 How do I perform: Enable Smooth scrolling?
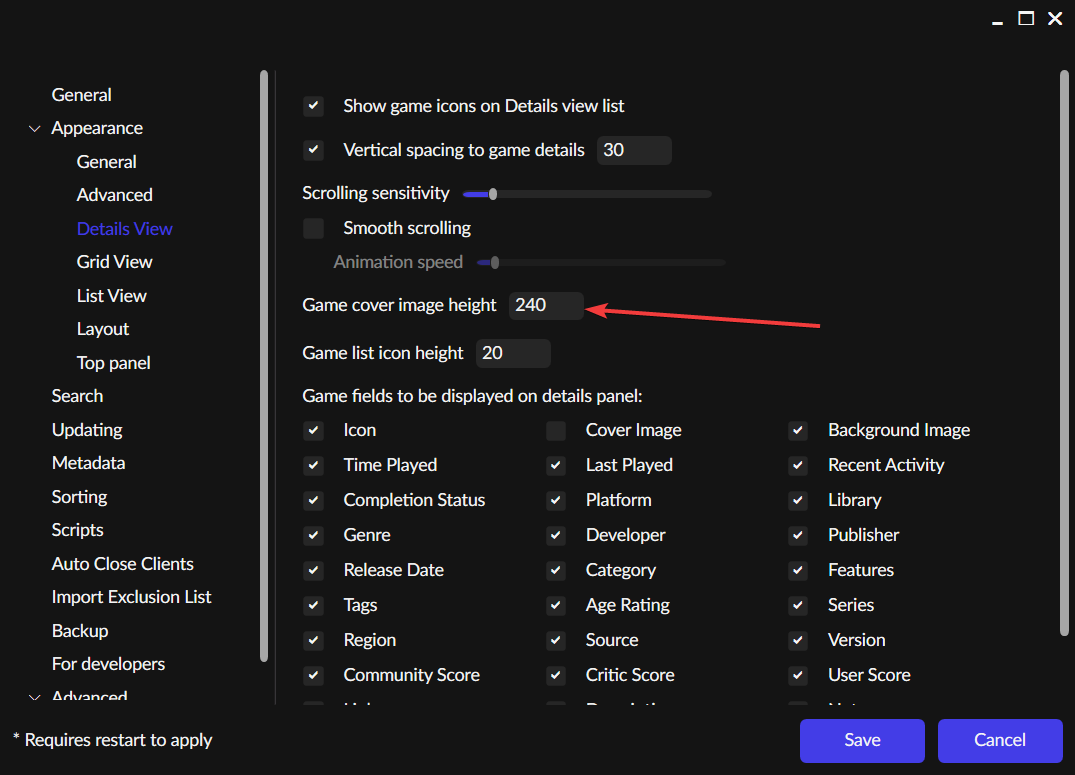[x=313, y=228]
